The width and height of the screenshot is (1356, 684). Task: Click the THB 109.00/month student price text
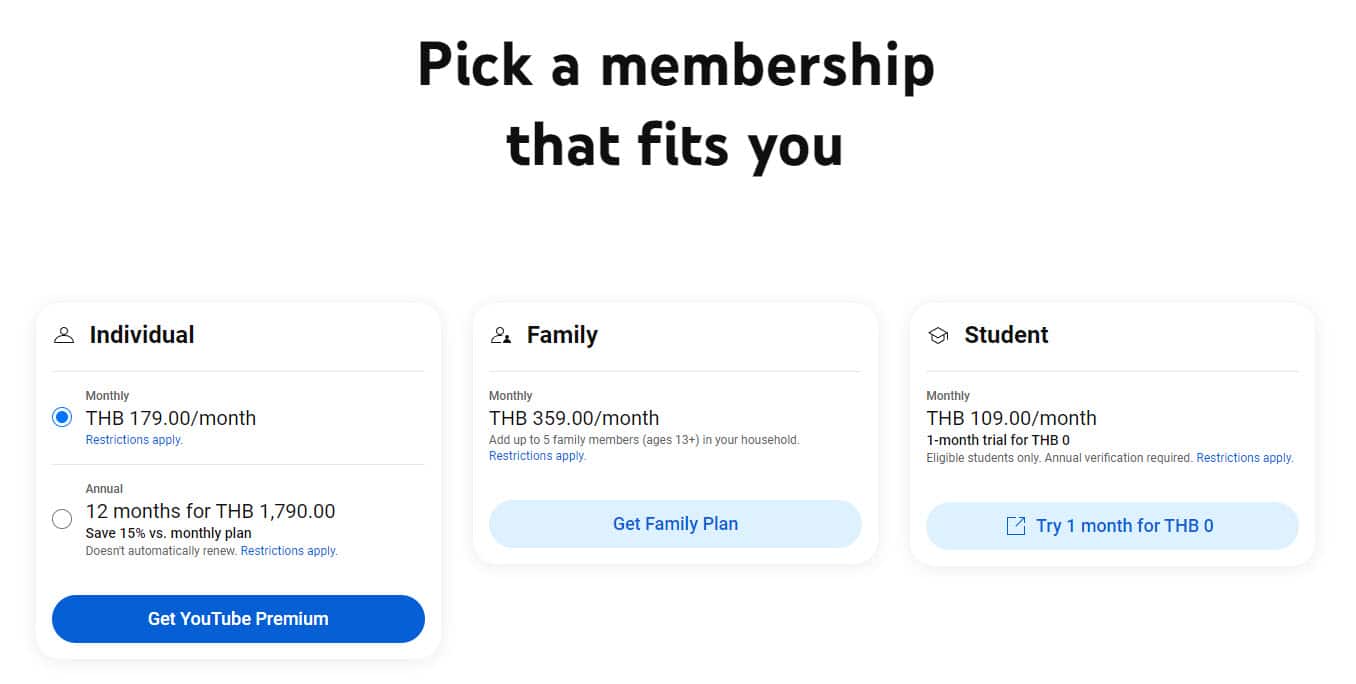point(1011,418)
